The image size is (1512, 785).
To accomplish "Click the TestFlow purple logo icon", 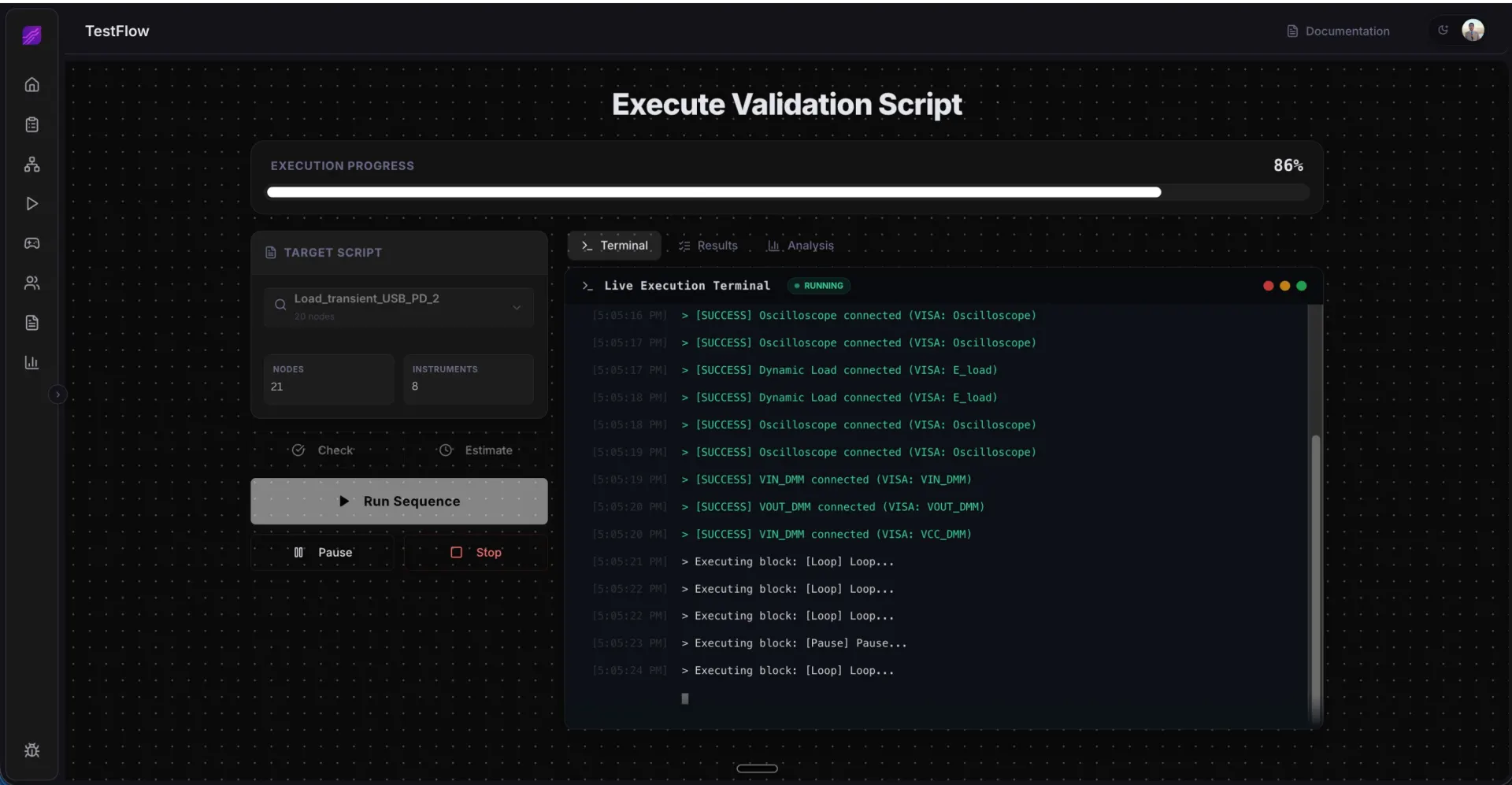I will coord(31,35).
